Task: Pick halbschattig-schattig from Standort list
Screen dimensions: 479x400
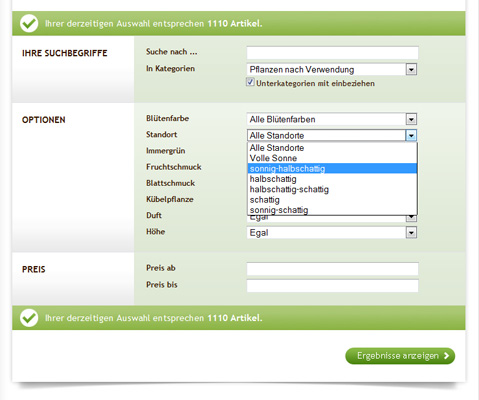Action: point(332,189)
